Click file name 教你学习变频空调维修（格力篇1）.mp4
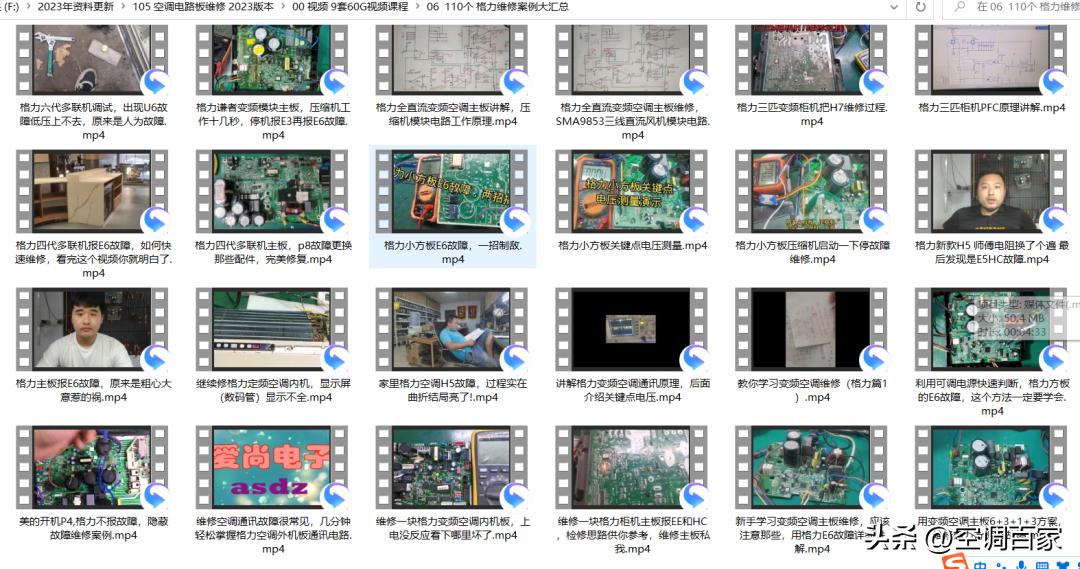This screenshot has height=569, width=1080. tap(812, 390)
